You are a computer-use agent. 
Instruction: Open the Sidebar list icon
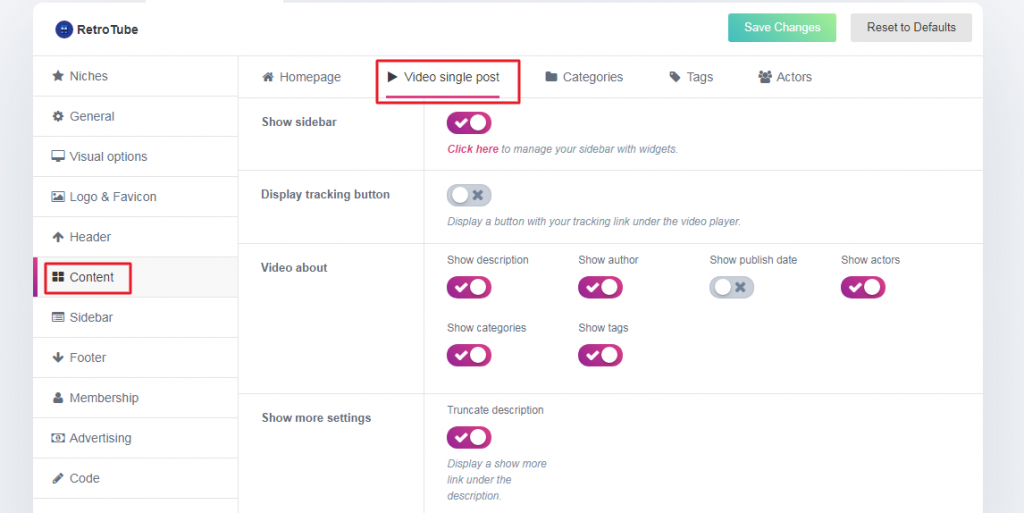[x=58, y=317]
